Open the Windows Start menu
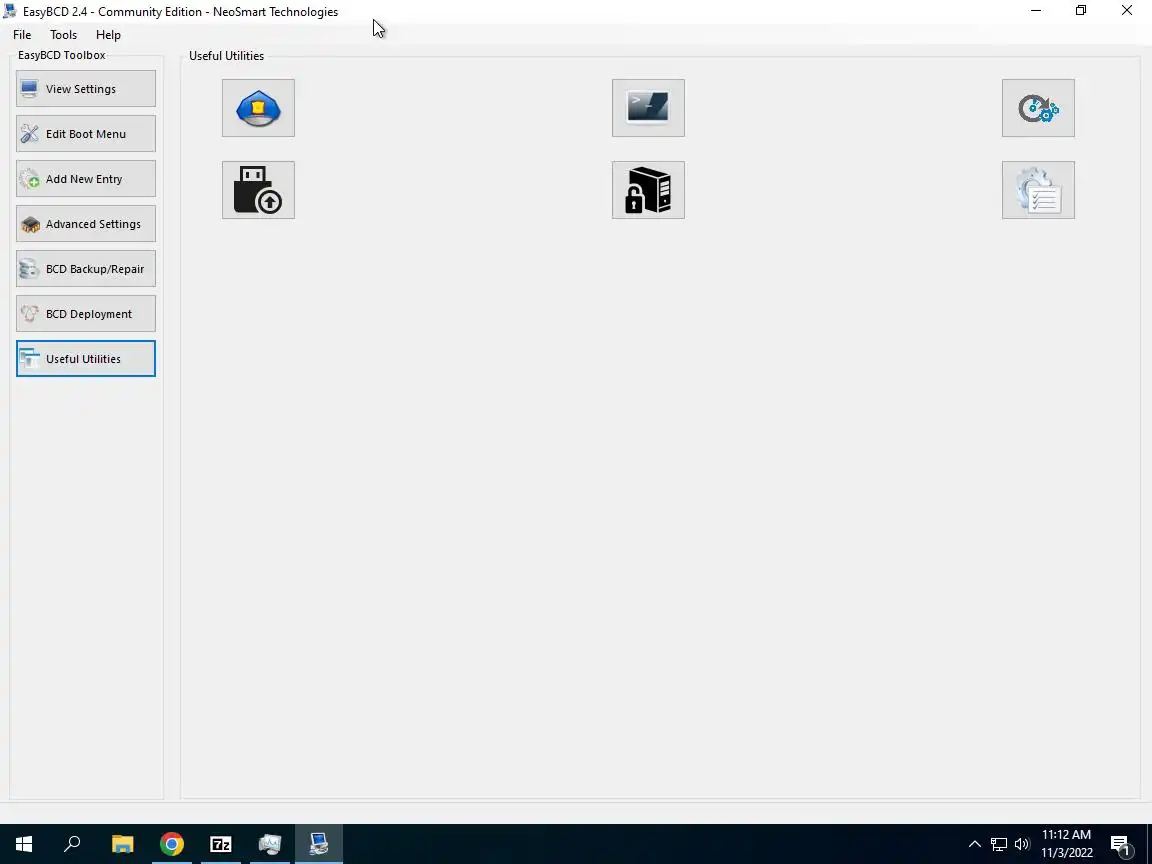This screenshot has height=864, width=1152. (x=24, y=844)
